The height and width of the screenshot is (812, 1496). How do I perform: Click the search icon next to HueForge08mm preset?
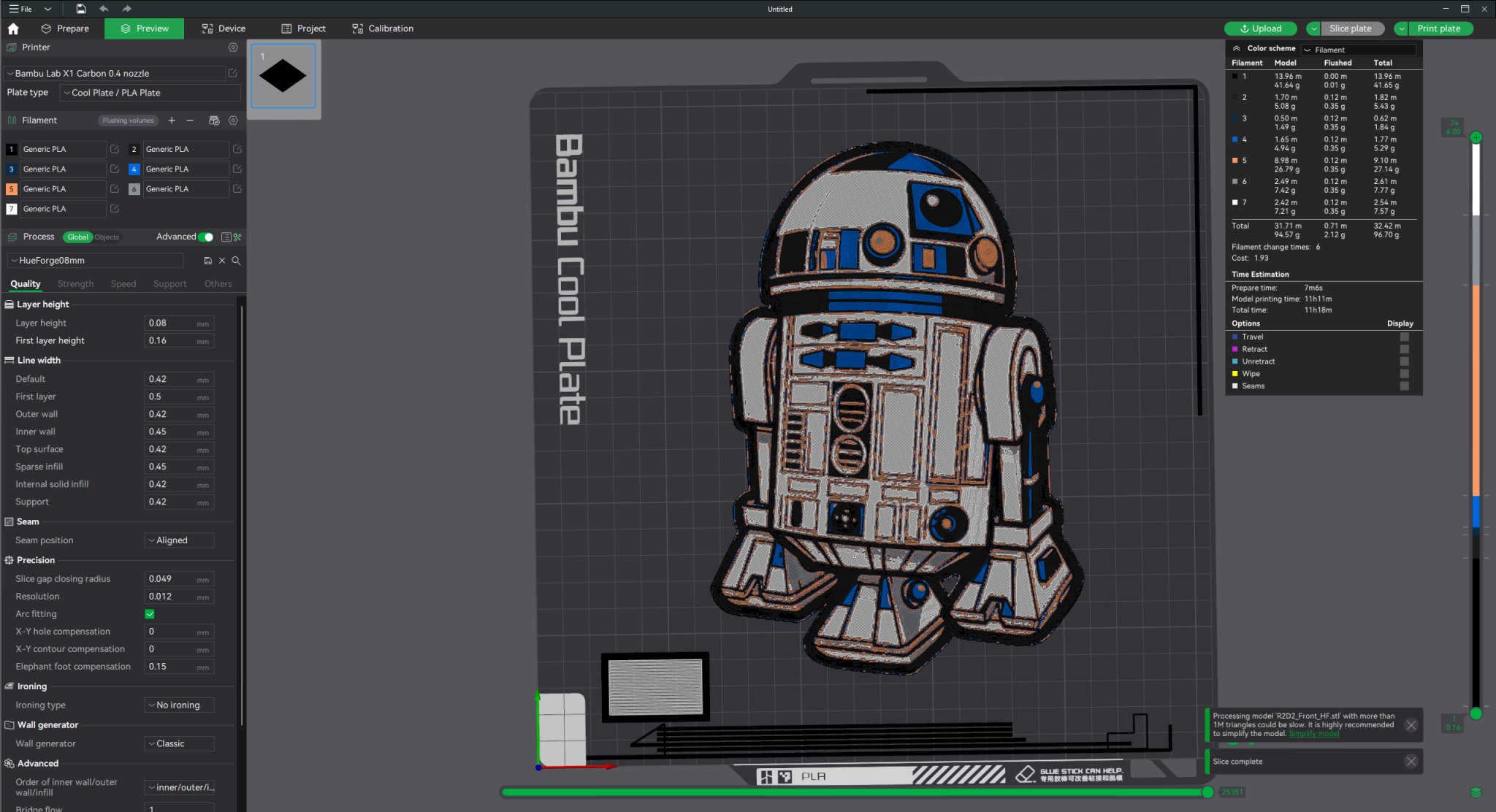pos(236,260)
